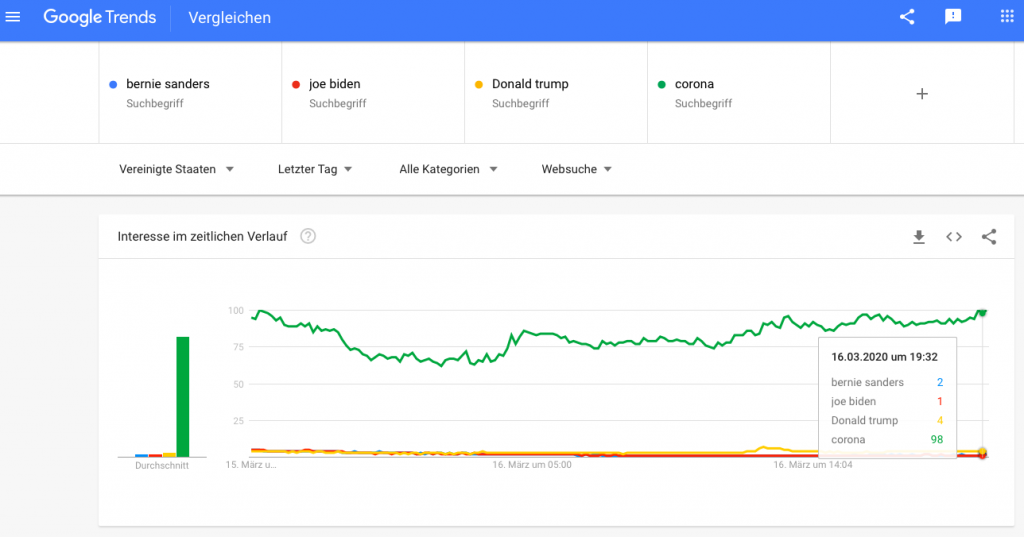
Task: Open the Google apps grid
Action: (1007, 17)
